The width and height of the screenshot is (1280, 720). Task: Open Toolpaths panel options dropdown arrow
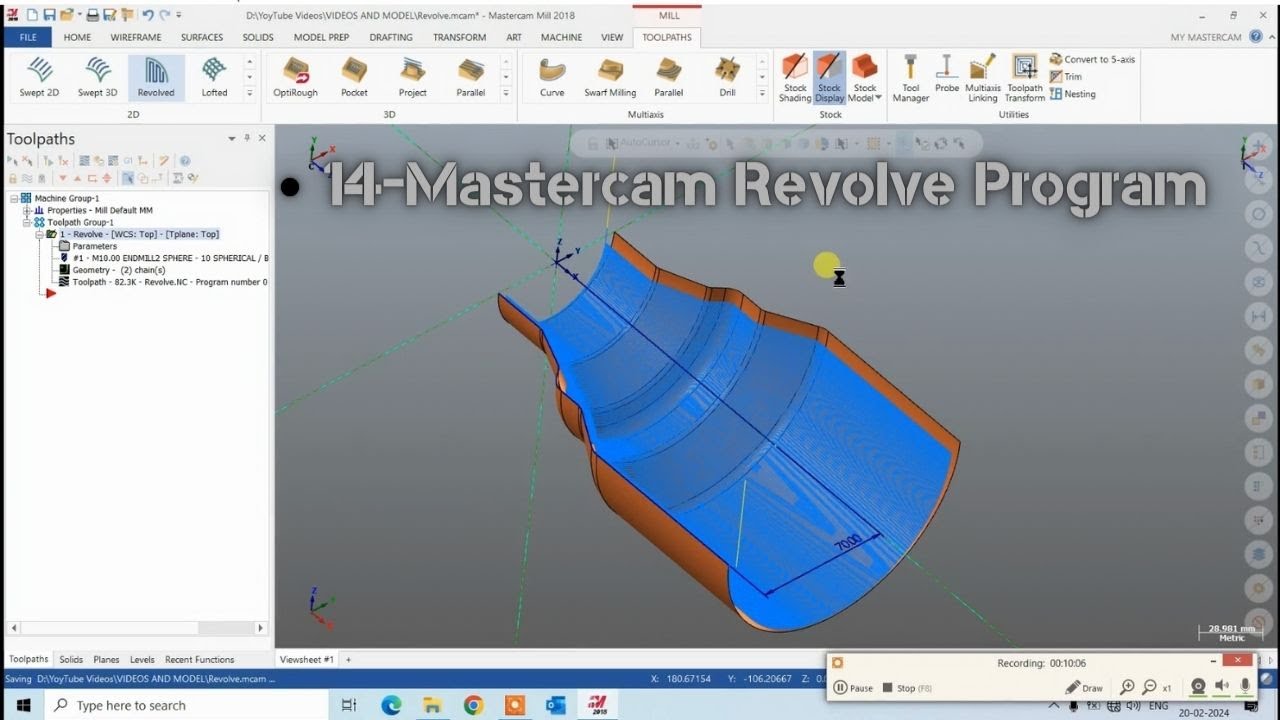pyautogui.click(x=232, y=138)
